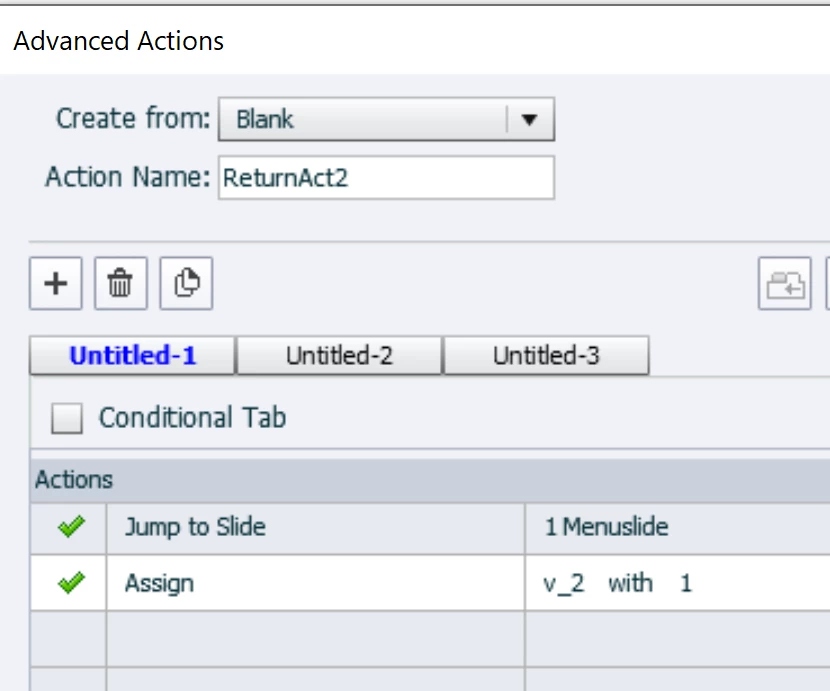Screen dimensions: 830x691
Task: Click the 1 Menuslide parameter cell
Action: pyautogui.click(x=676, y=527)
